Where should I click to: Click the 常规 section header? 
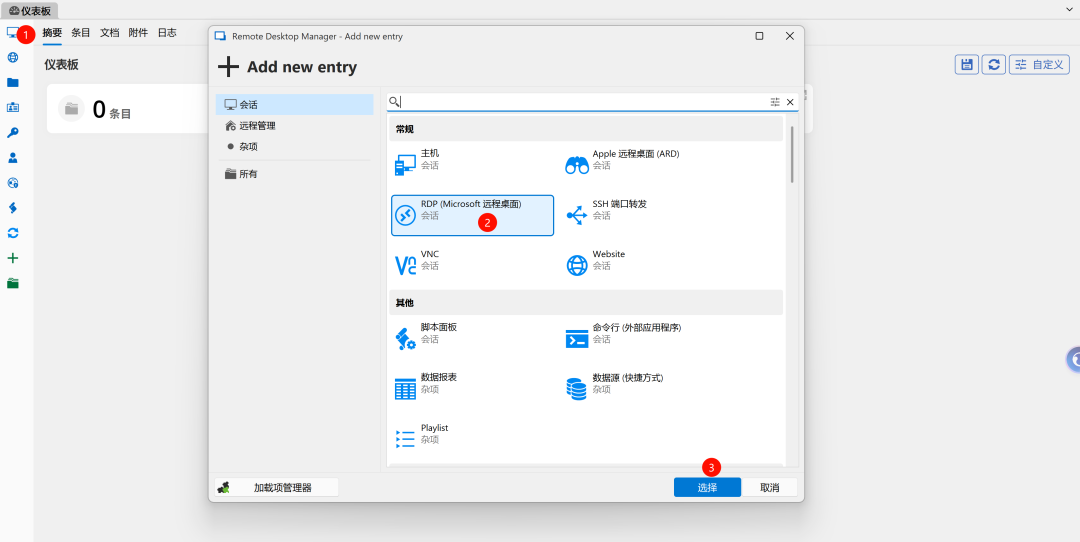tap(585, 129)
